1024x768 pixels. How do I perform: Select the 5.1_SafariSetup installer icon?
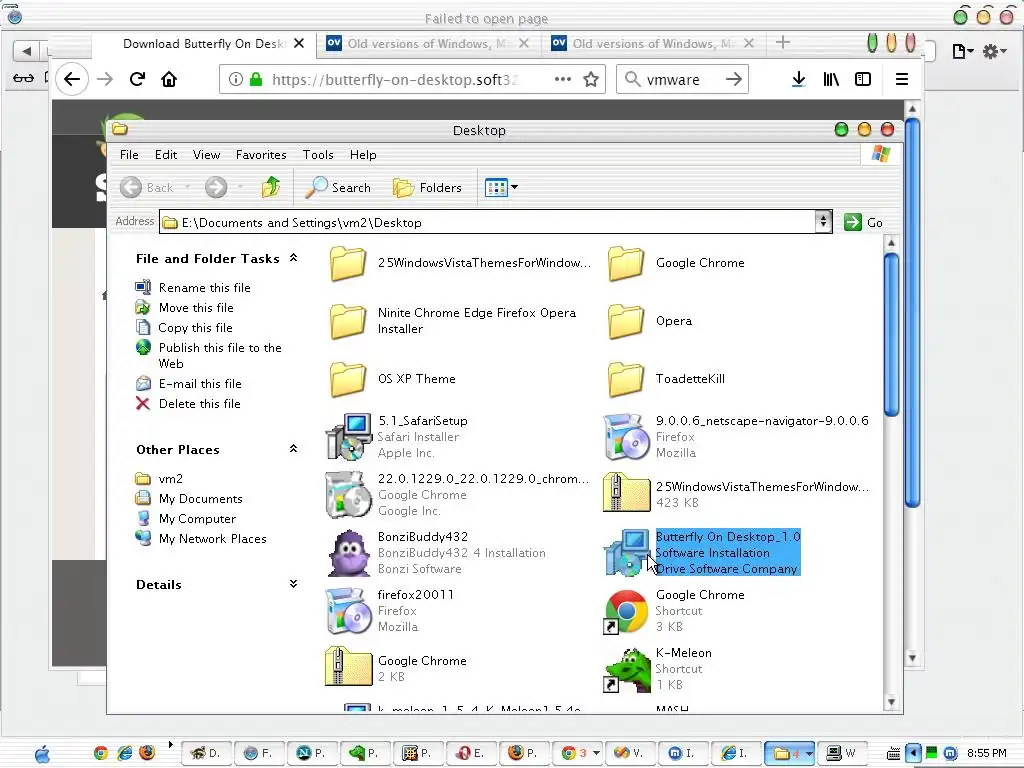[x=349, y=437]
